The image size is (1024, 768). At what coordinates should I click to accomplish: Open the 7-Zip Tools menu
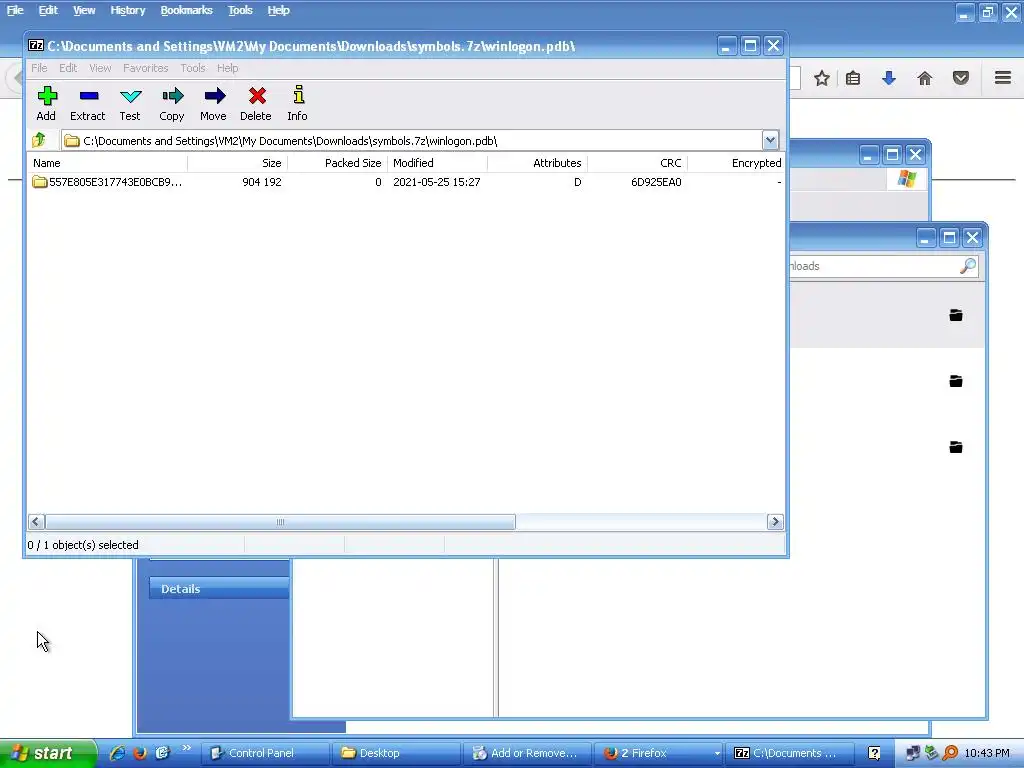coord(193,68)
